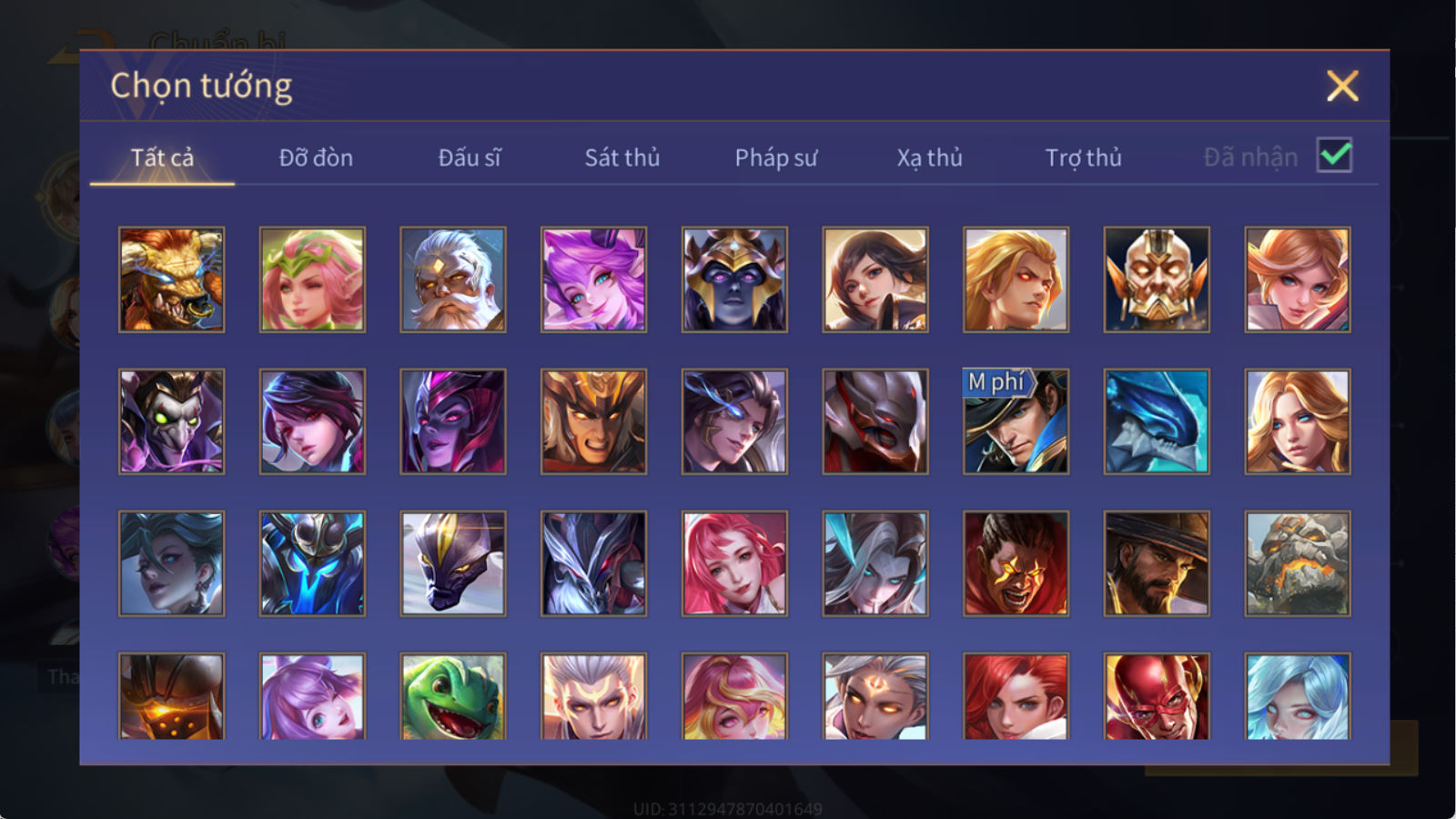Select the pink-haired girl with green crown
This screenshot has height=819, width=1456.
click(312, 279)
